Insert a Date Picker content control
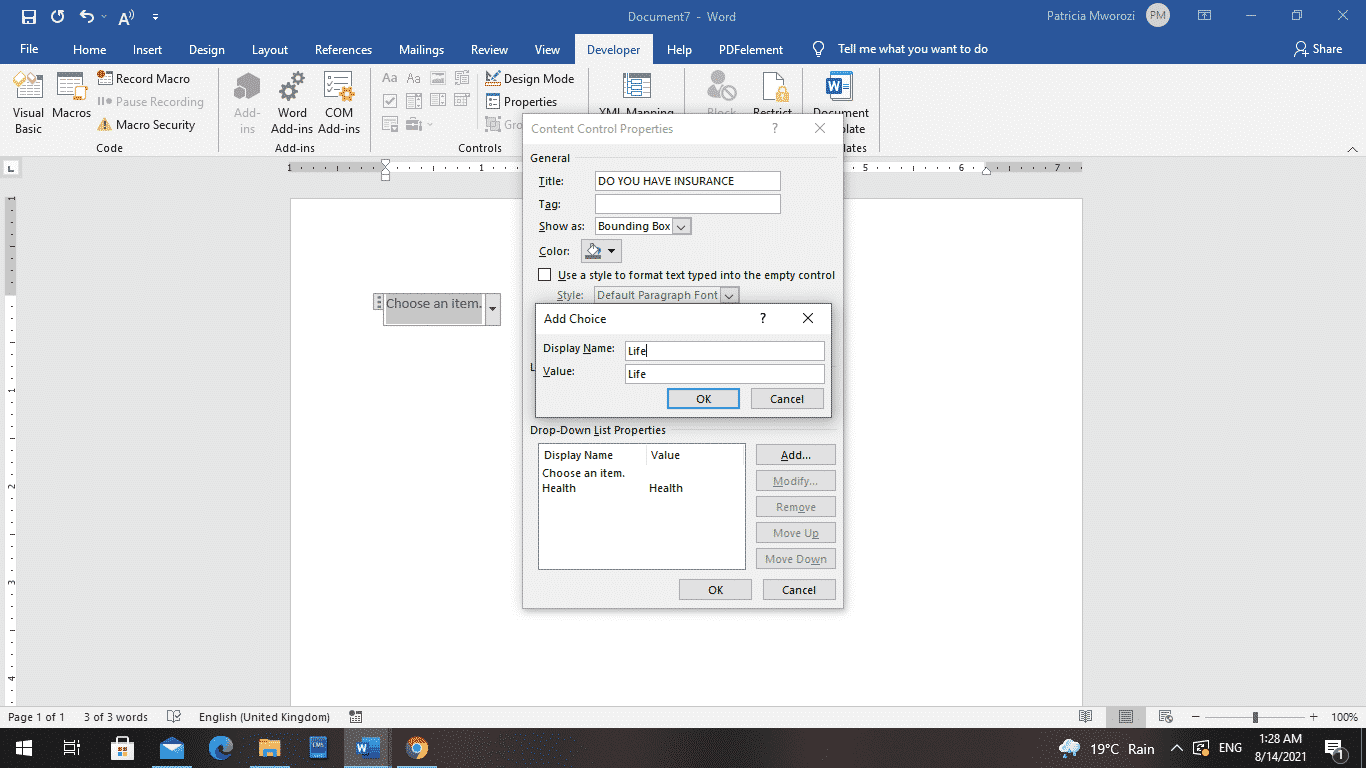 (x=461, y=99)
